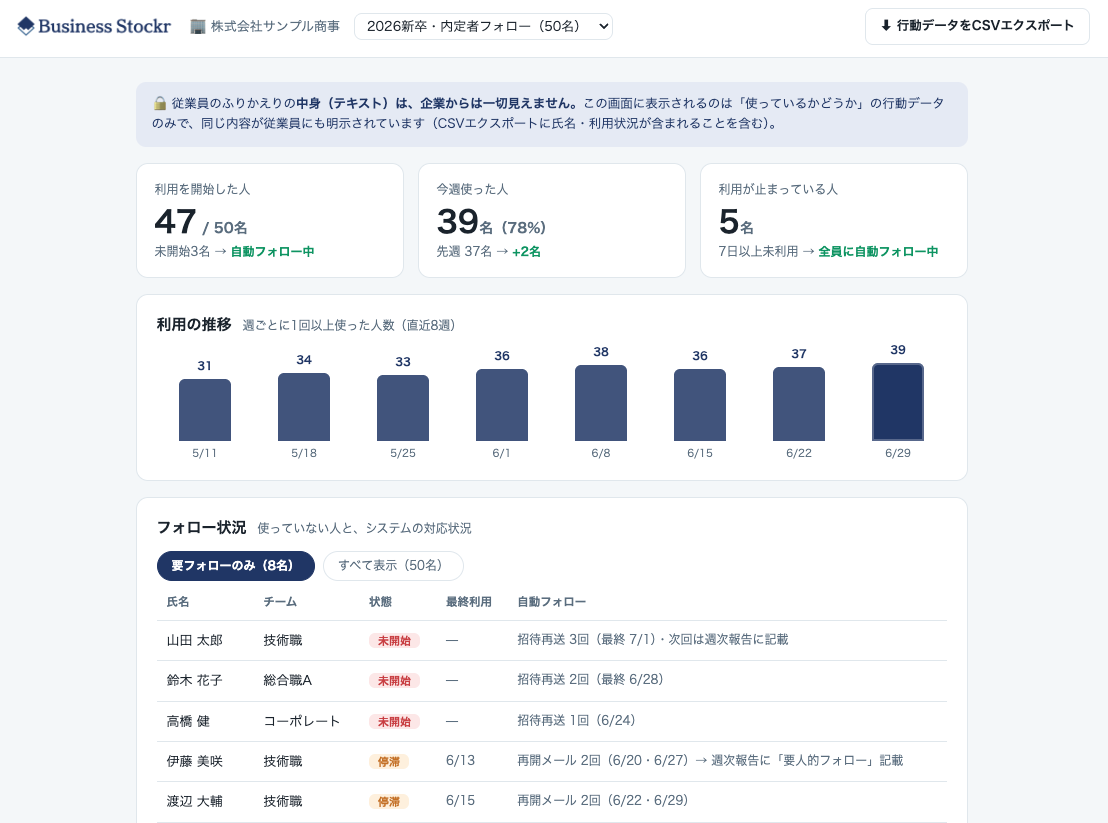This screenshot has height=823, width=1108.
Task: Click the 利用が止まっている人 card showing 5名
Action: (834, 220)
